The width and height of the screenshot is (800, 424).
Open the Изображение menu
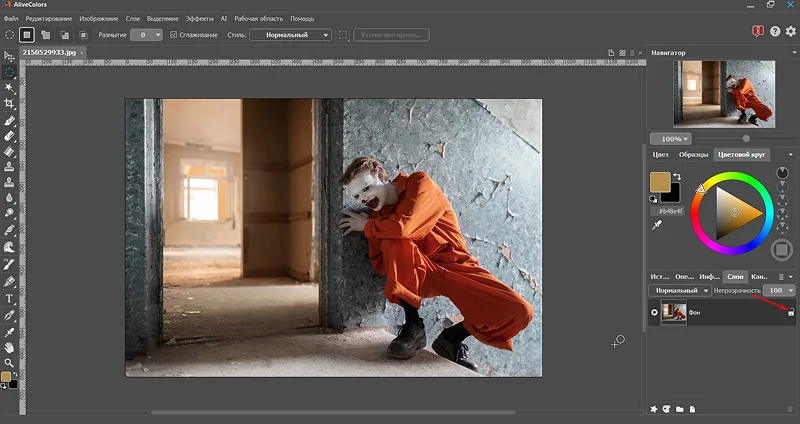99,18
